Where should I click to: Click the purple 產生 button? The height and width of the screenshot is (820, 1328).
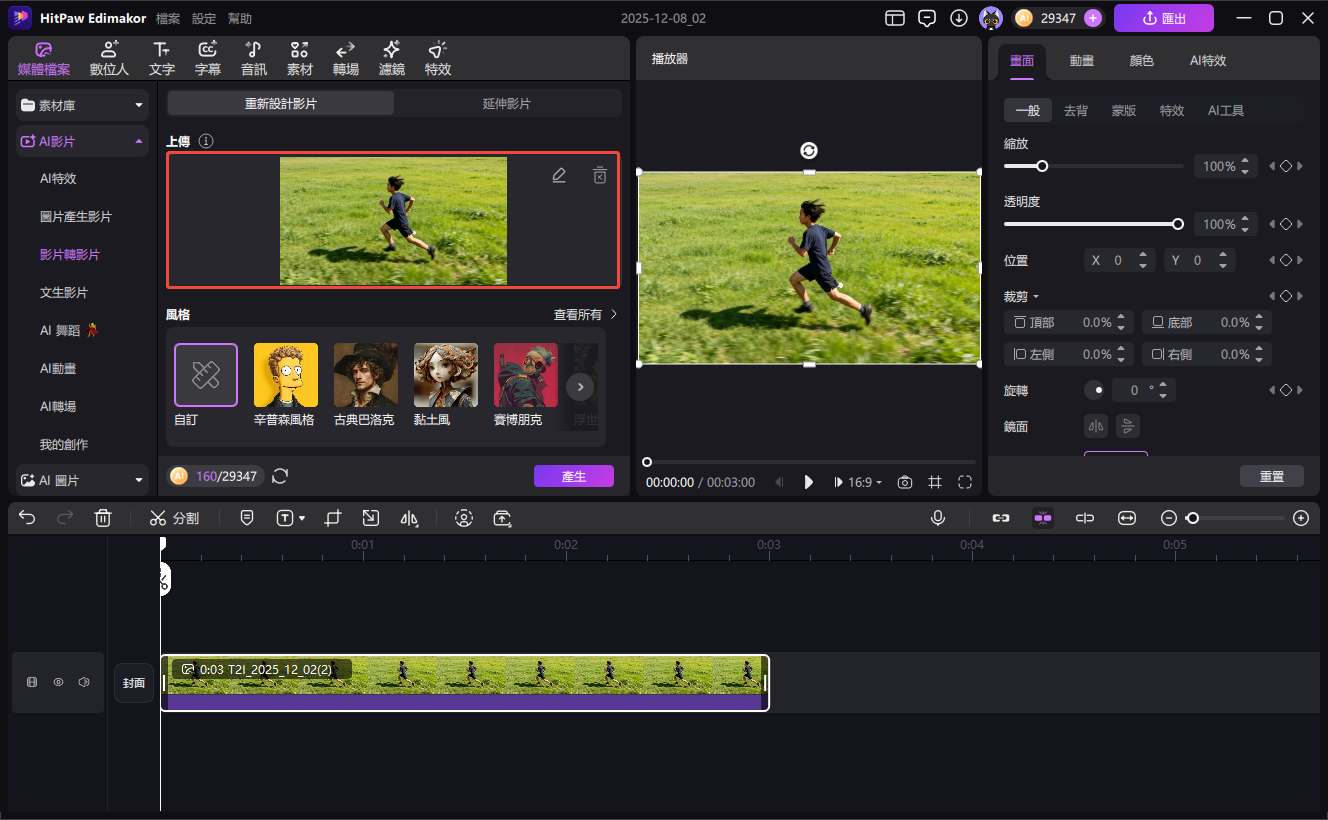pos(573,476)
